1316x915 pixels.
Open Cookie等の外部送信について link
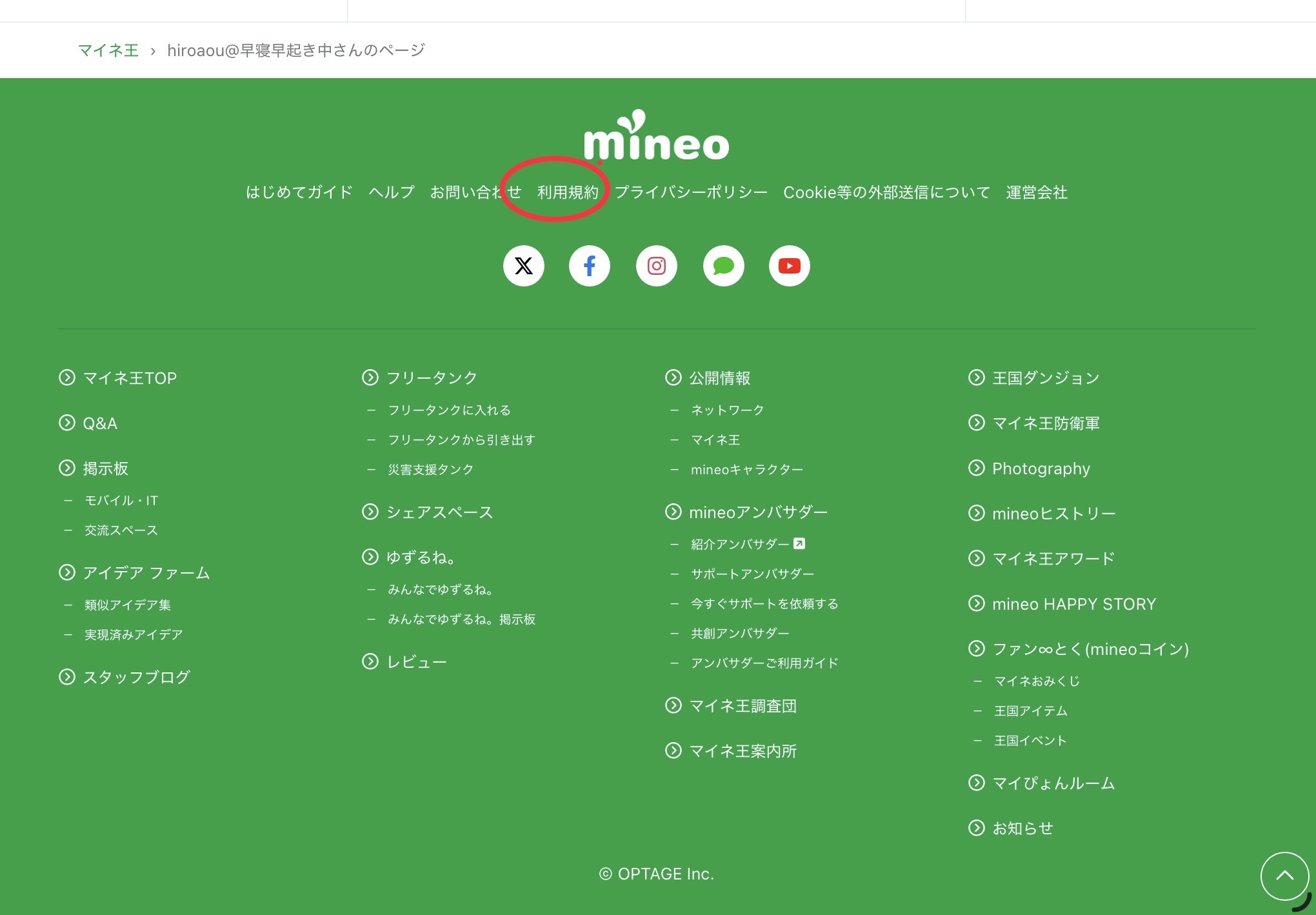click(x=886, y=192)
